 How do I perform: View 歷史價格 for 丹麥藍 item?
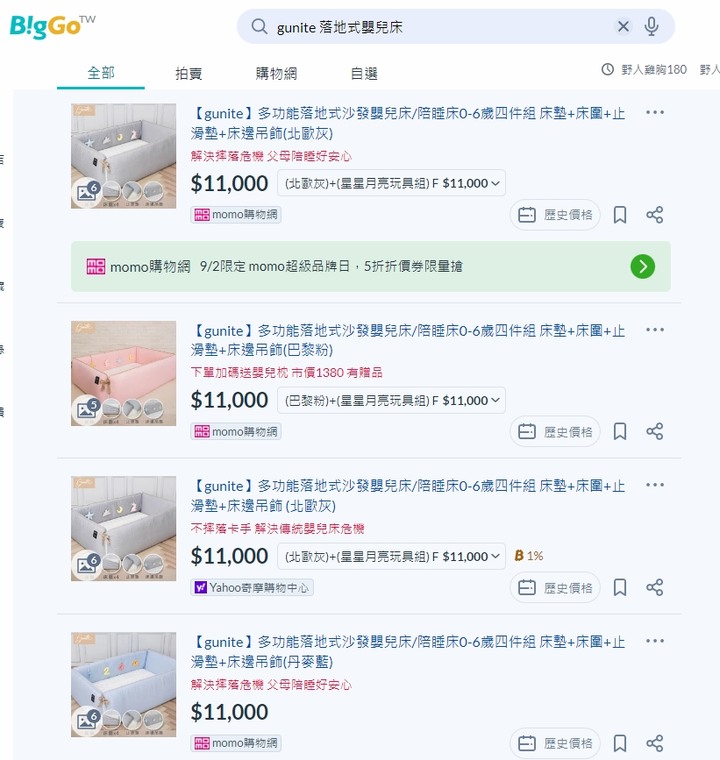[x=555, y=743]
